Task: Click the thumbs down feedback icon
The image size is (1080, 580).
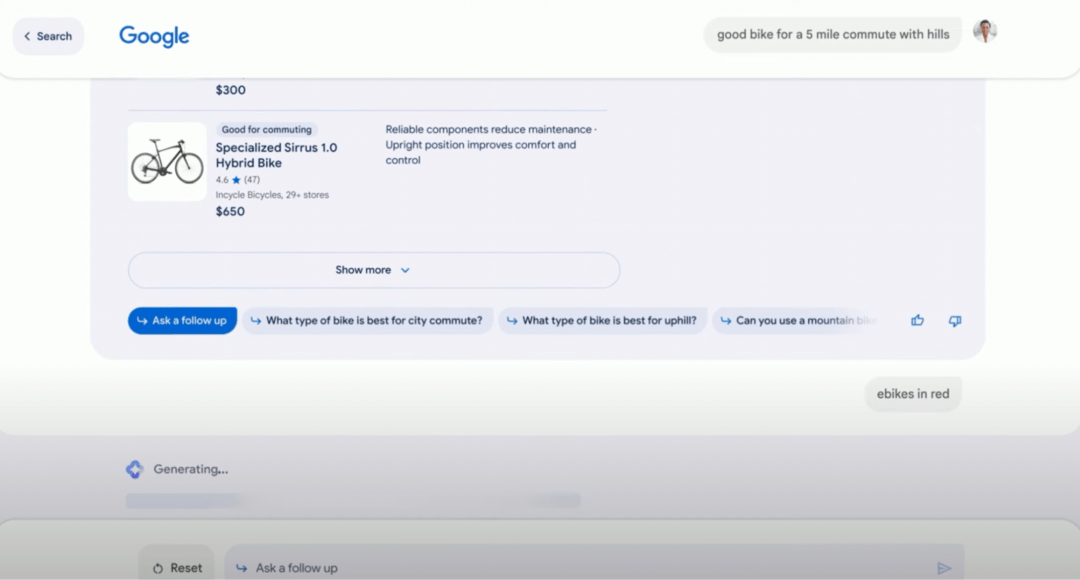Action: tap(954, 321)
